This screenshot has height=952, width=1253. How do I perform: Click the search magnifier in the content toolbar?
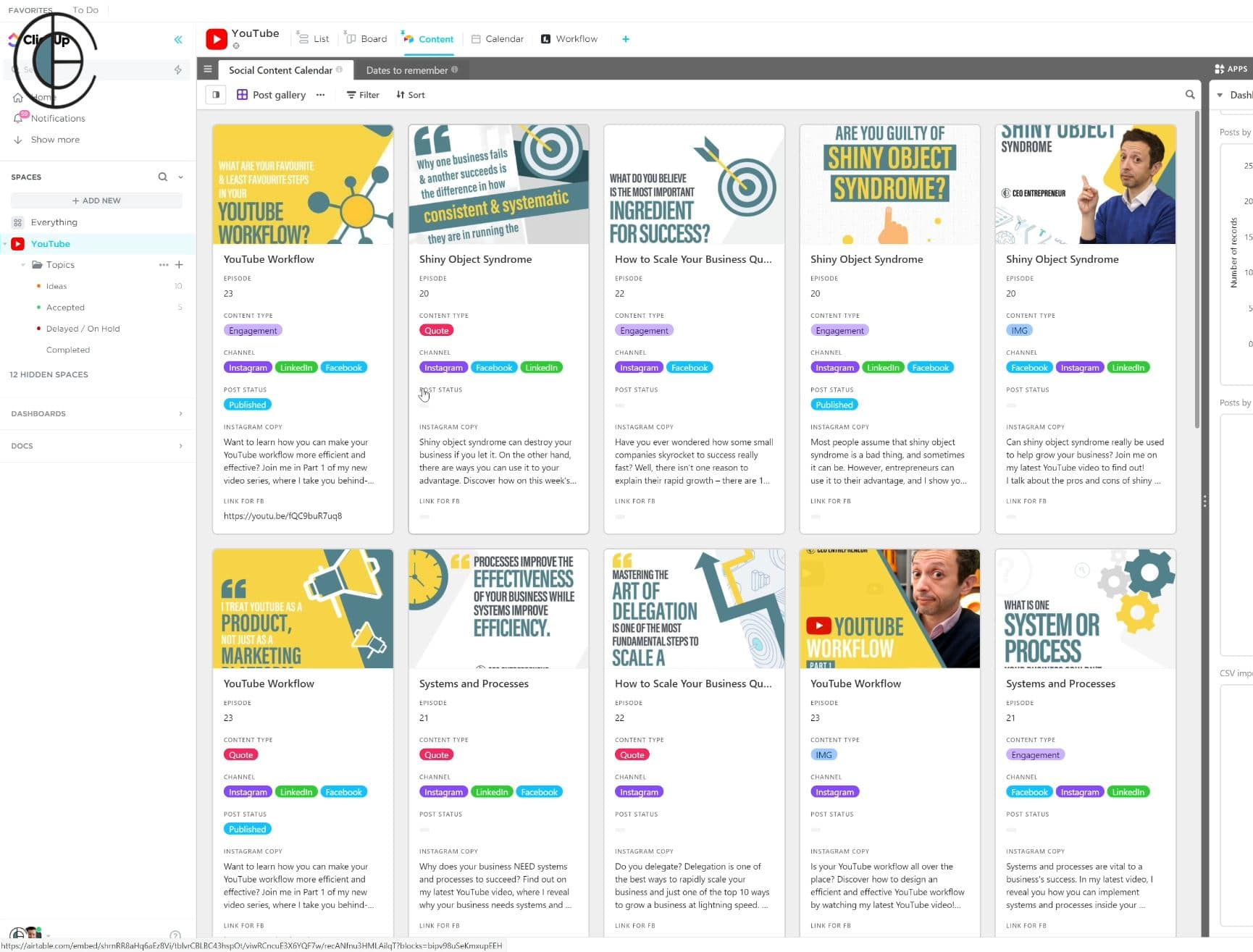click(x=1190, y=94)
